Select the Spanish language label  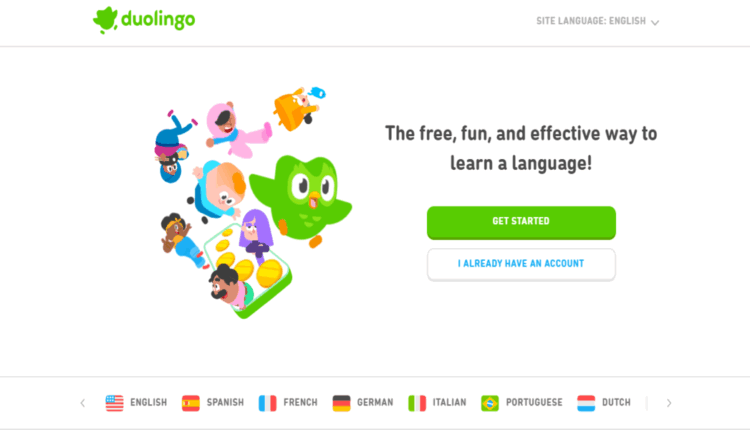point(225,402)
